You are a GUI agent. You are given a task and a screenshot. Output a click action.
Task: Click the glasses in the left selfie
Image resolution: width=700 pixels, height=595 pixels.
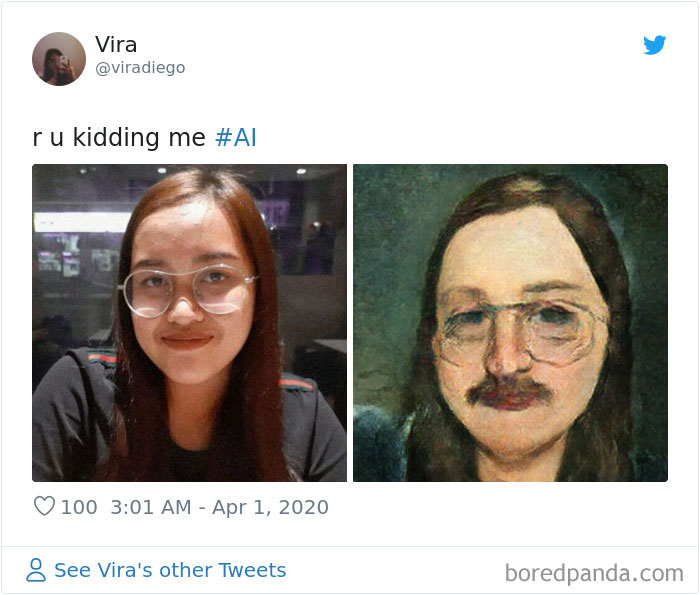tap(188, 291)
